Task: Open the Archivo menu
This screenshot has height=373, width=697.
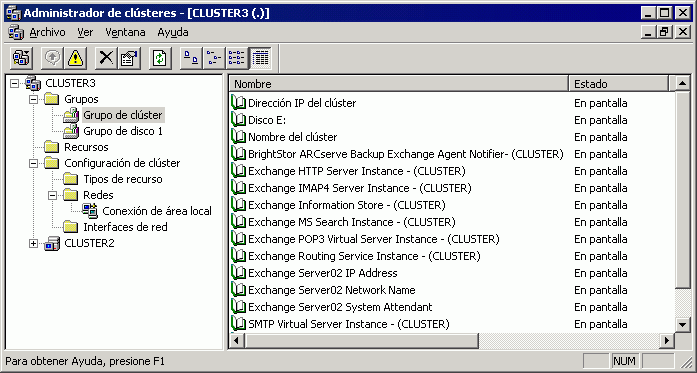Action: click(47, 32)
